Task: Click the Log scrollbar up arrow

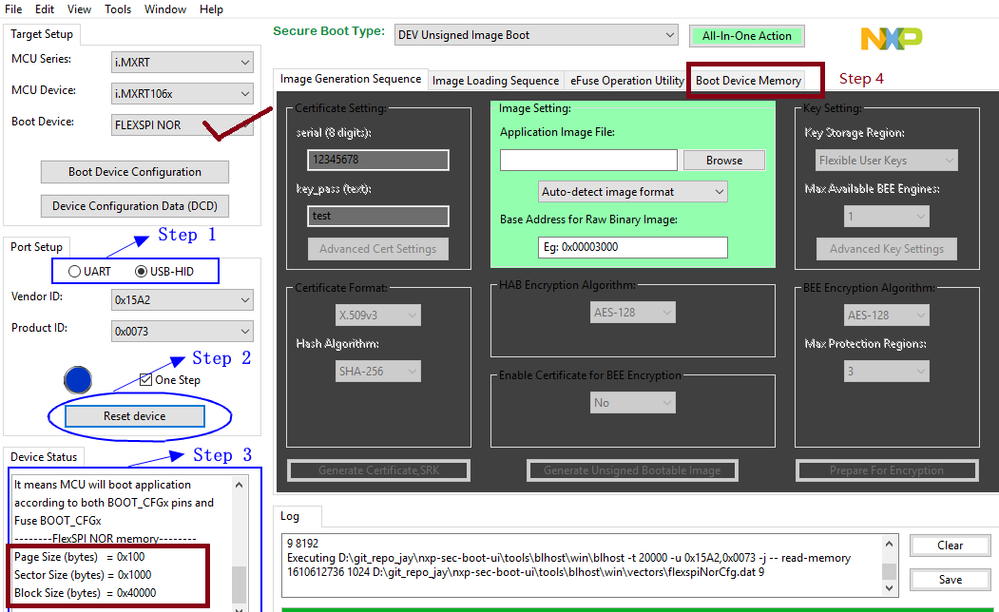Action: coord(889,543)
